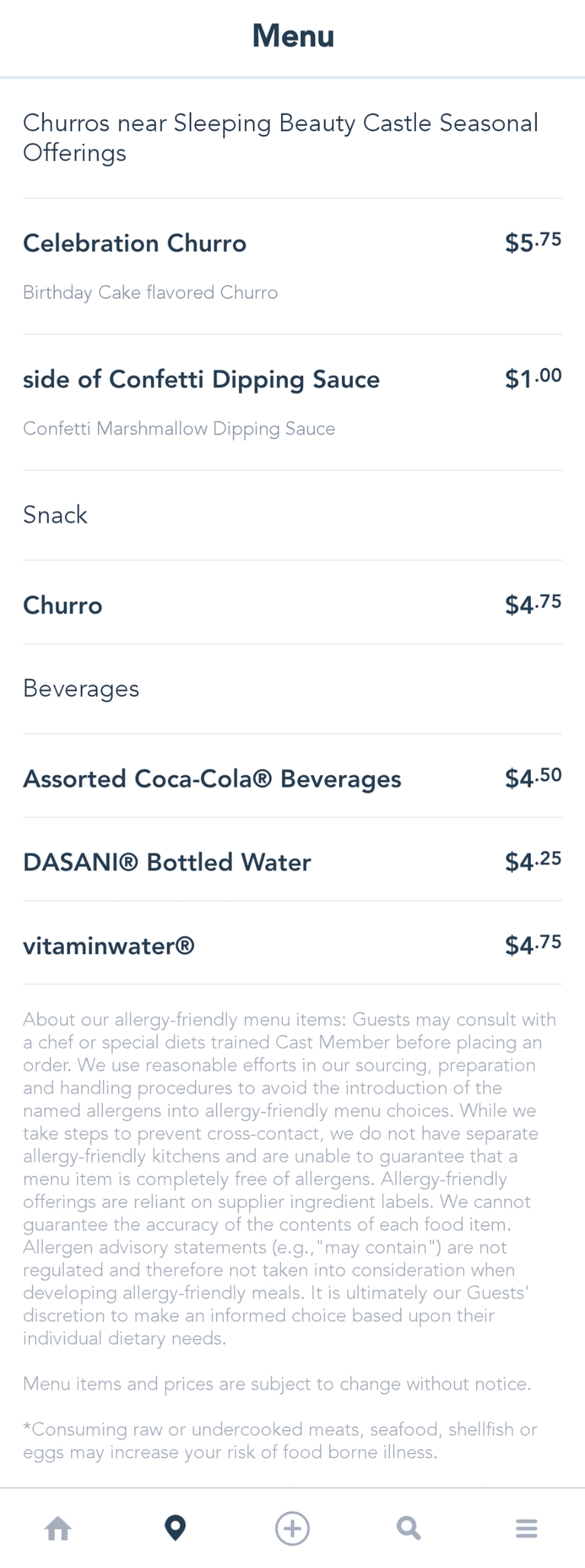Tap the Beverages section heading
This screenshot has width=585, height=1568.
pos(81,688)
